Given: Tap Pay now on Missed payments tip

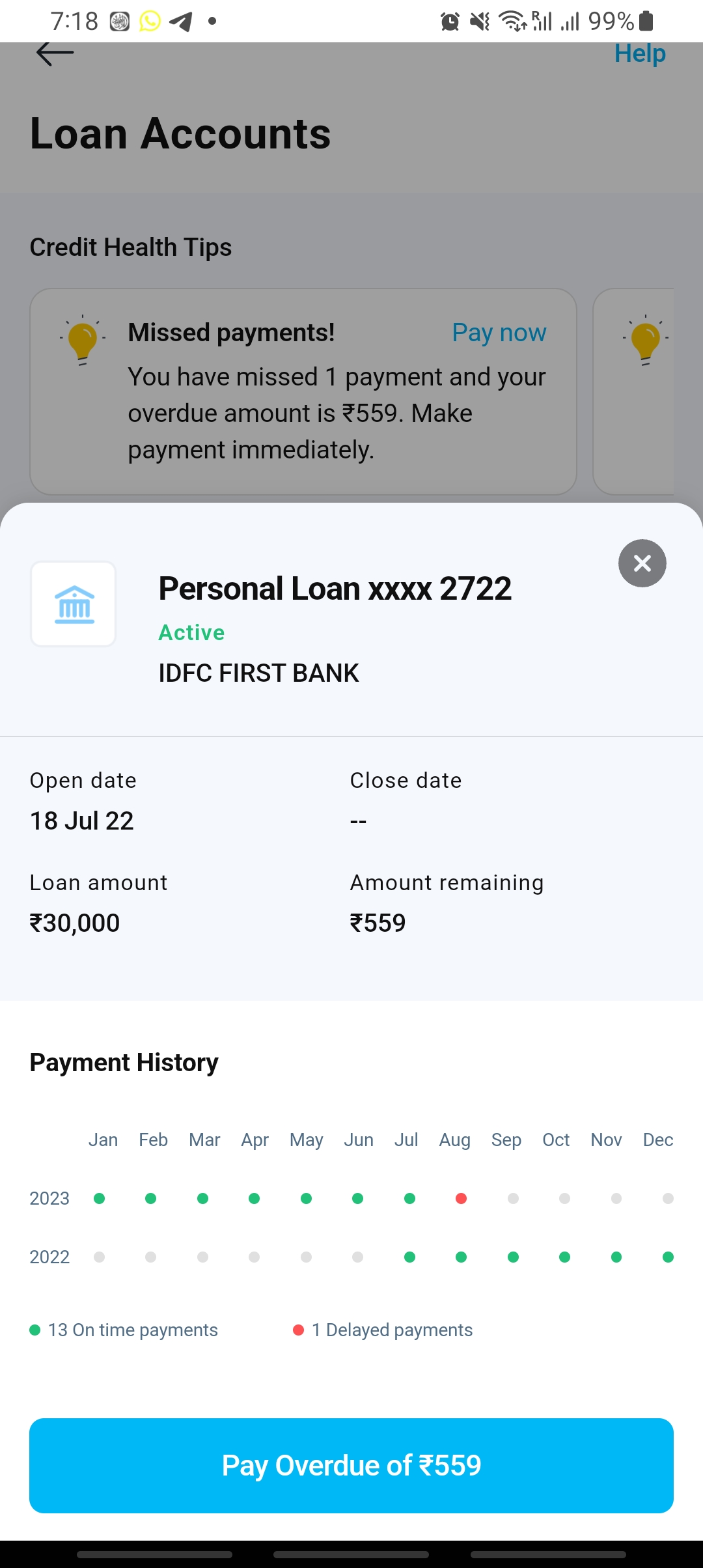Looking at the screenshot, I should tap(499, 333).
